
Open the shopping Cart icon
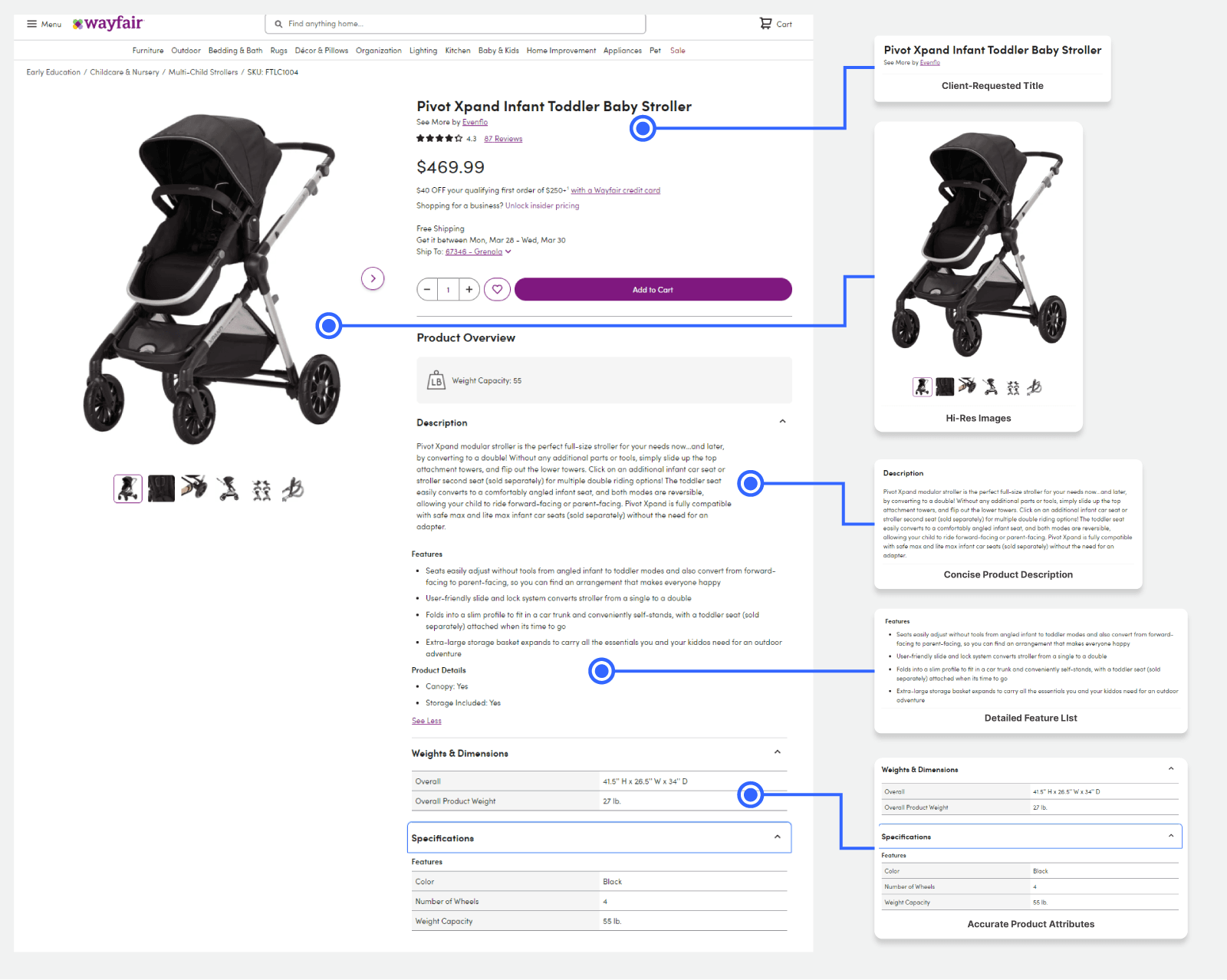tap(765, 23)
